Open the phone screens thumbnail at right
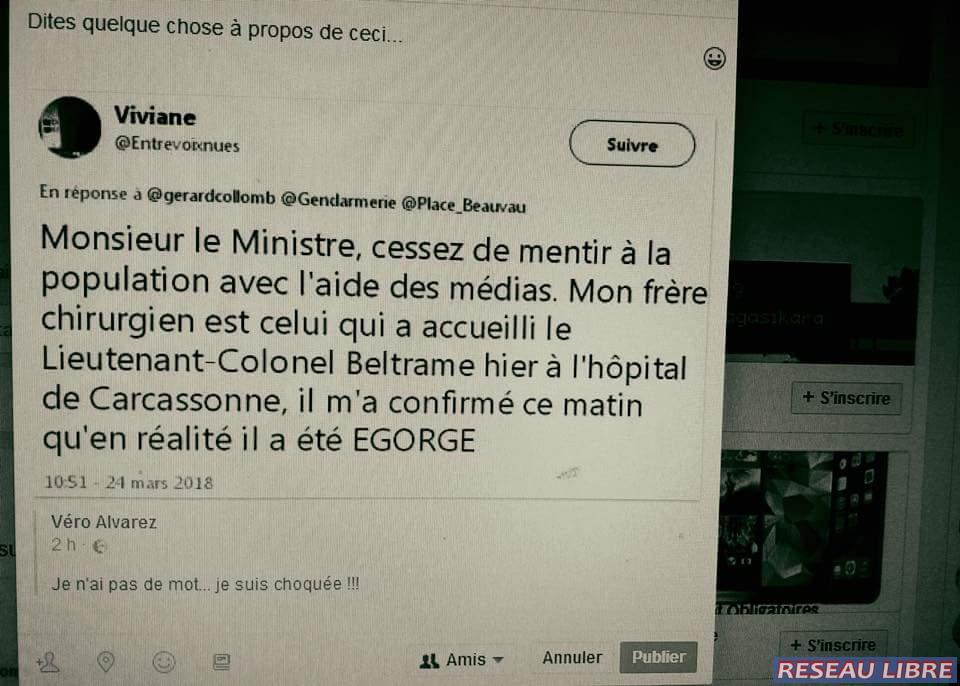The width and height of the screenshot is (960, 686). point(803,527)
